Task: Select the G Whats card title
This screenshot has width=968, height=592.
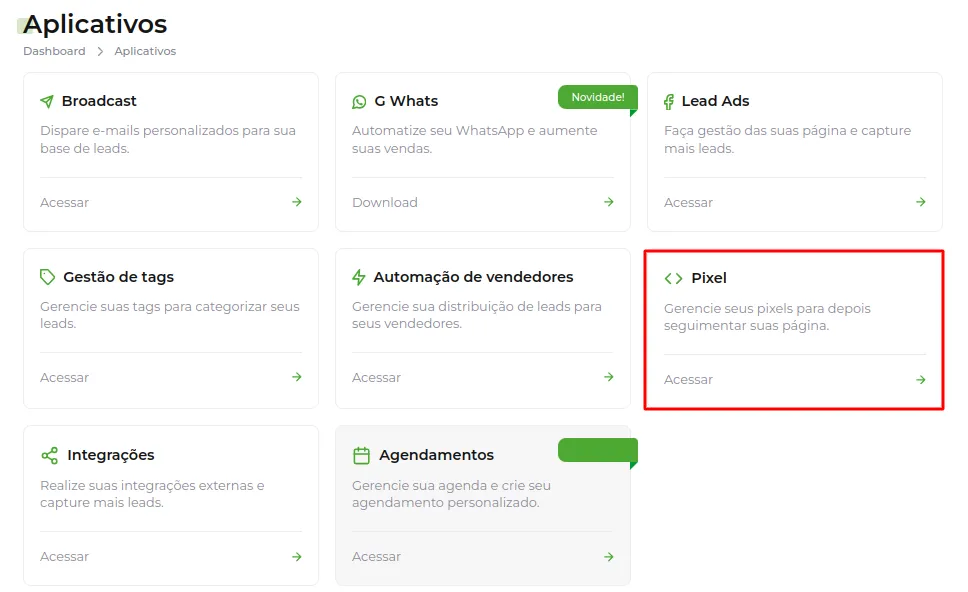Action: click(x=406, y=101)
